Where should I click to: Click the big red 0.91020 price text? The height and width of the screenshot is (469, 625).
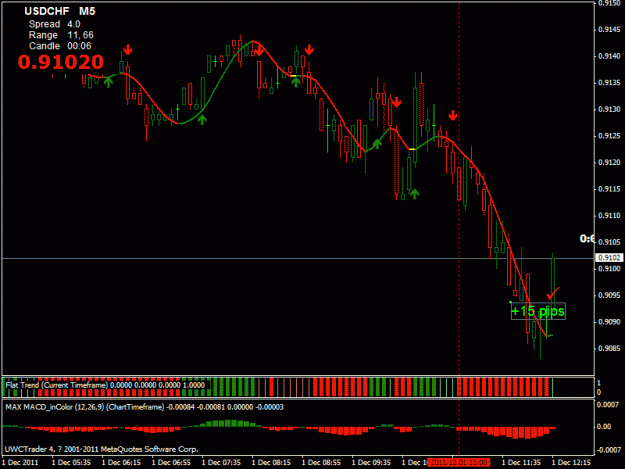tap(61, 62)
